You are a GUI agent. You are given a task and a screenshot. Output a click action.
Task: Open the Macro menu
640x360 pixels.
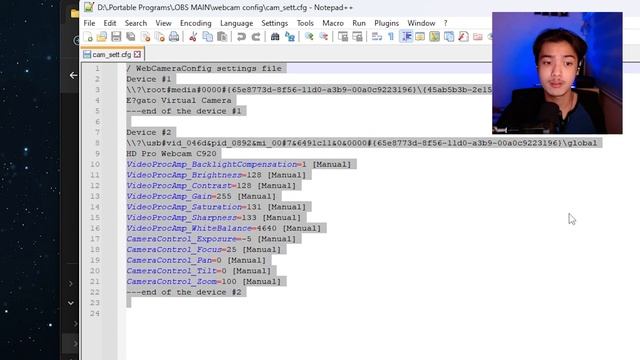click(x=333, y=23)
